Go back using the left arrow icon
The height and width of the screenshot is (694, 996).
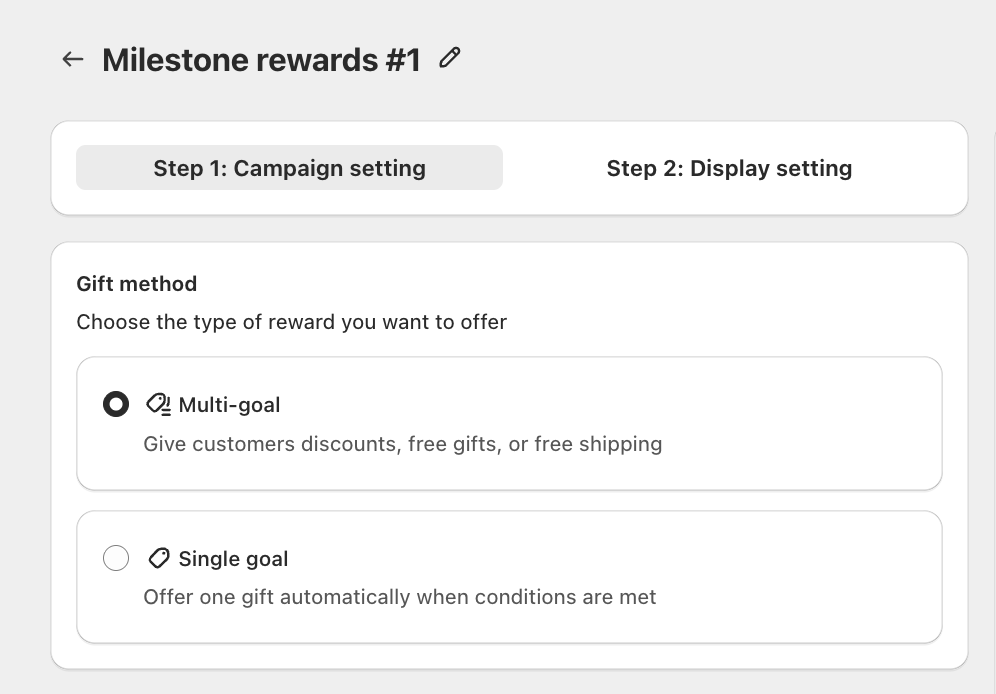tap(73, 60)
